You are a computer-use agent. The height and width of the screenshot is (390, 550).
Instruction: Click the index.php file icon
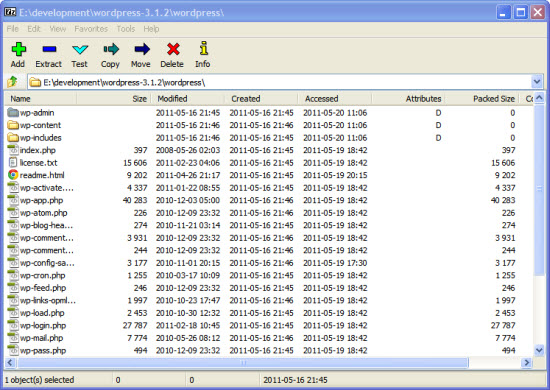pyautogui.click(x=13, y=150)
